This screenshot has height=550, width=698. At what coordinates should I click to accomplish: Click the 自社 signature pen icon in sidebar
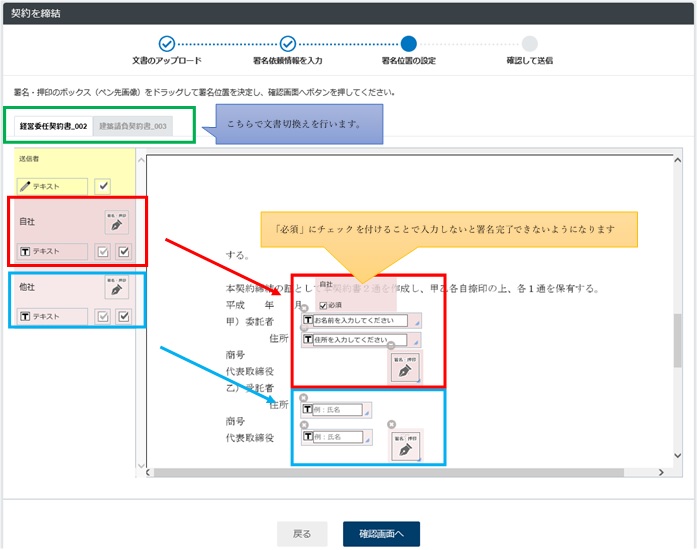click(116, 222)
